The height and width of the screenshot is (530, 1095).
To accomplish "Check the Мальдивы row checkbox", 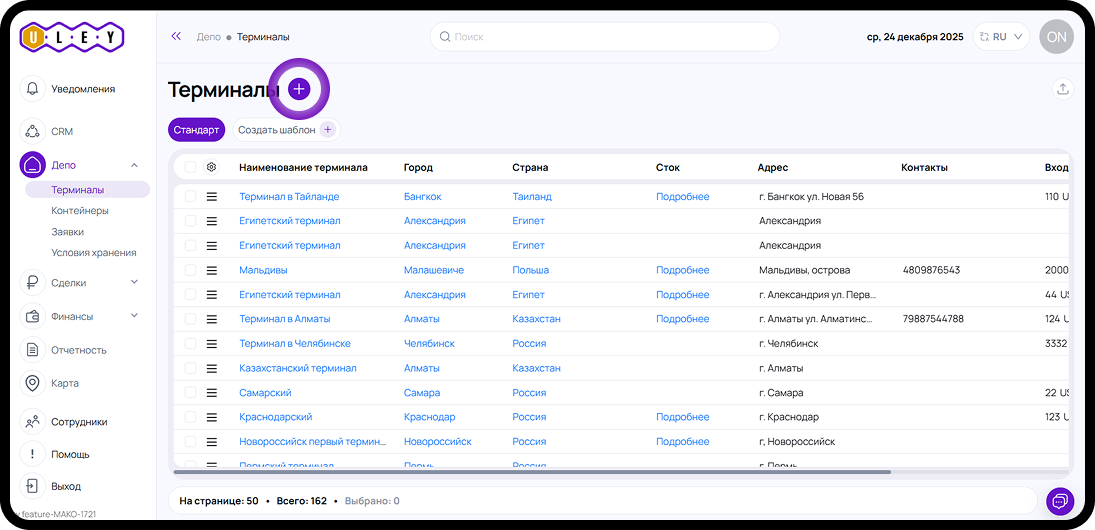I will [x=191, y=270].
